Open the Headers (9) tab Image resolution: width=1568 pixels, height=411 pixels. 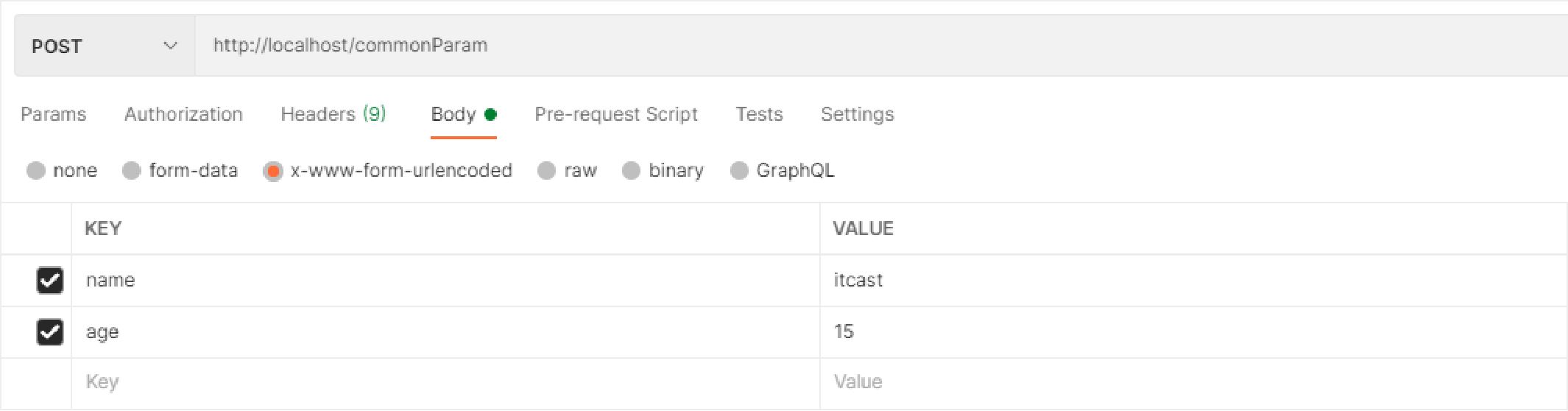[x=333, y=114]
